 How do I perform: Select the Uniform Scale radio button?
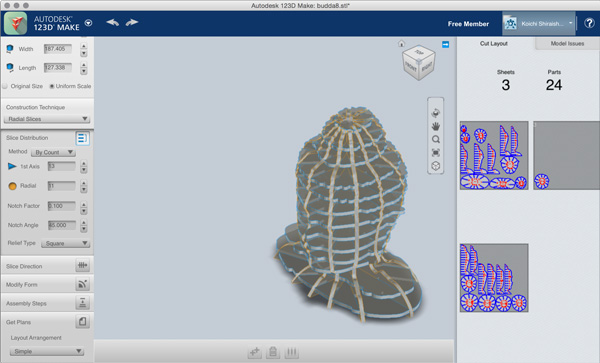coord(52,86)
